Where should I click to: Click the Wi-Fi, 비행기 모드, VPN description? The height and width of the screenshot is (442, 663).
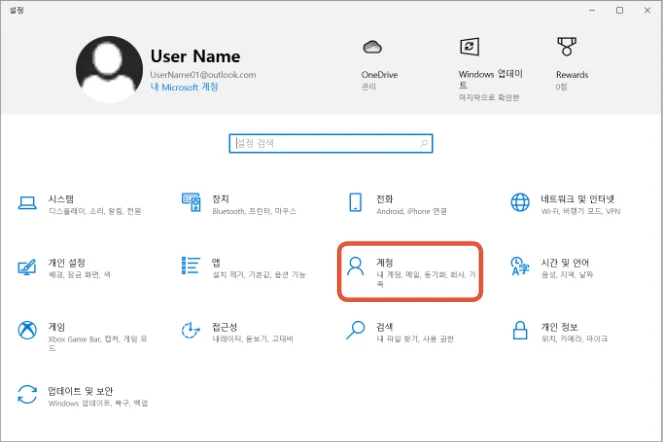click(580, 211)
